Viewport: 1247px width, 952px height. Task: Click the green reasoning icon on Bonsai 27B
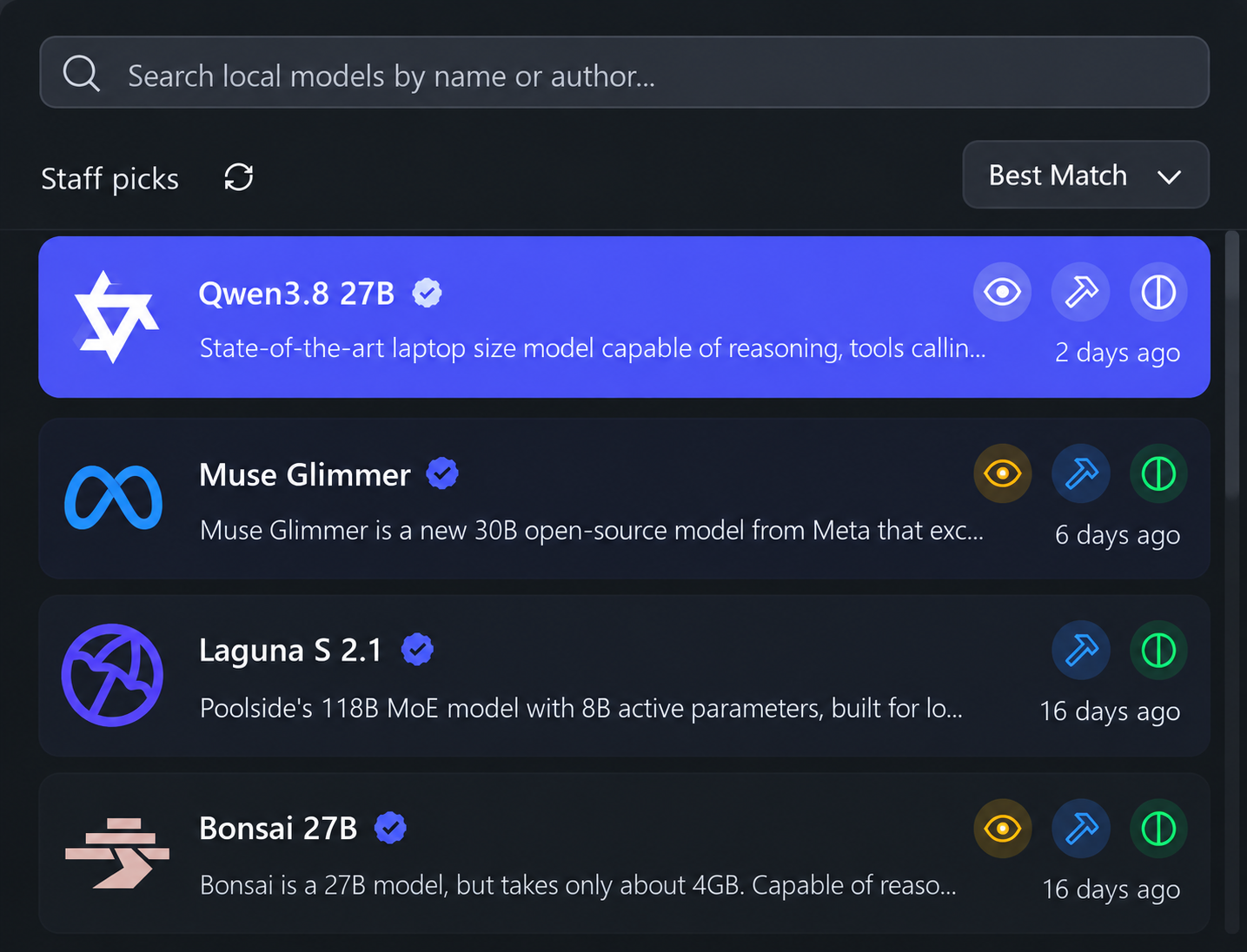(1158, 829)
